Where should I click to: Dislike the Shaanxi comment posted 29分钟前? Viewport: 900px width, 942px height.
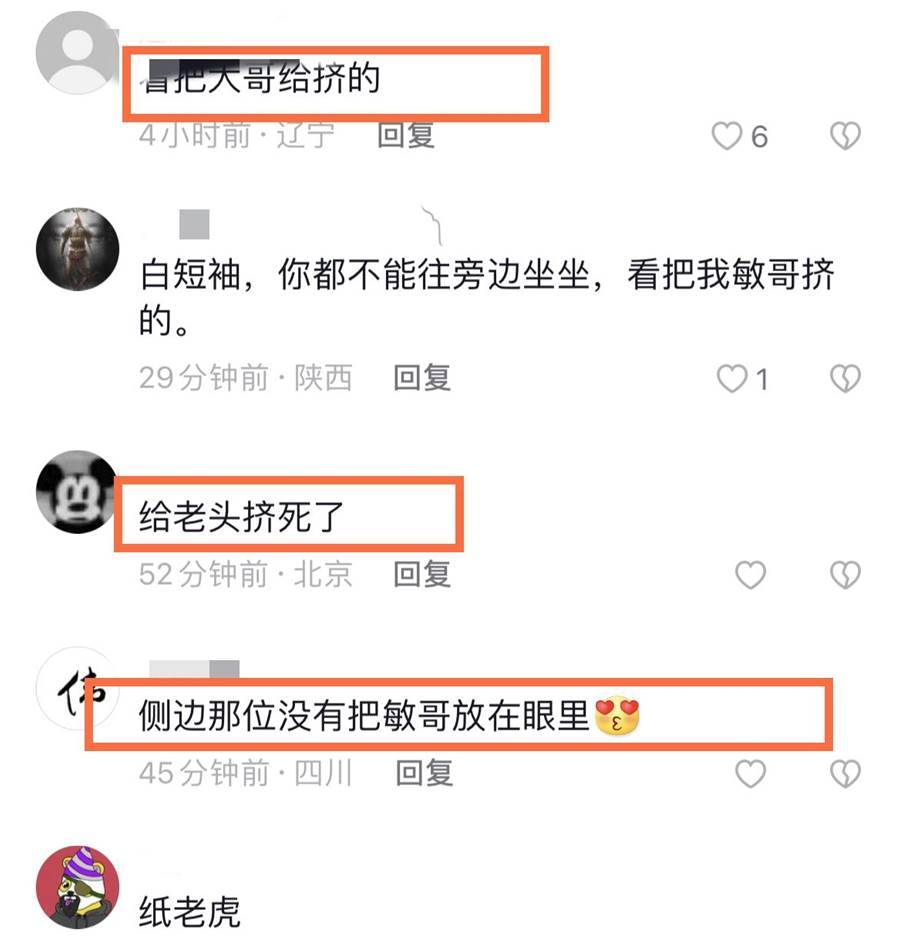tap(845, 378)
